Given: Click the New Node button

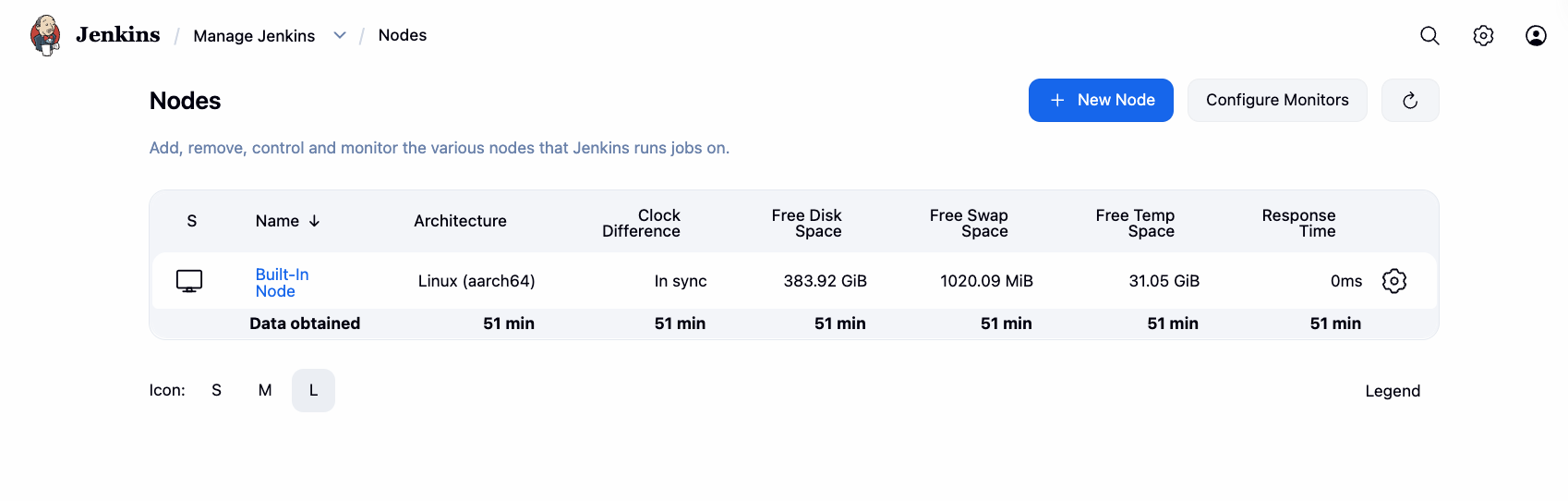Looking at the screenshot, I should pos(1101,100).
